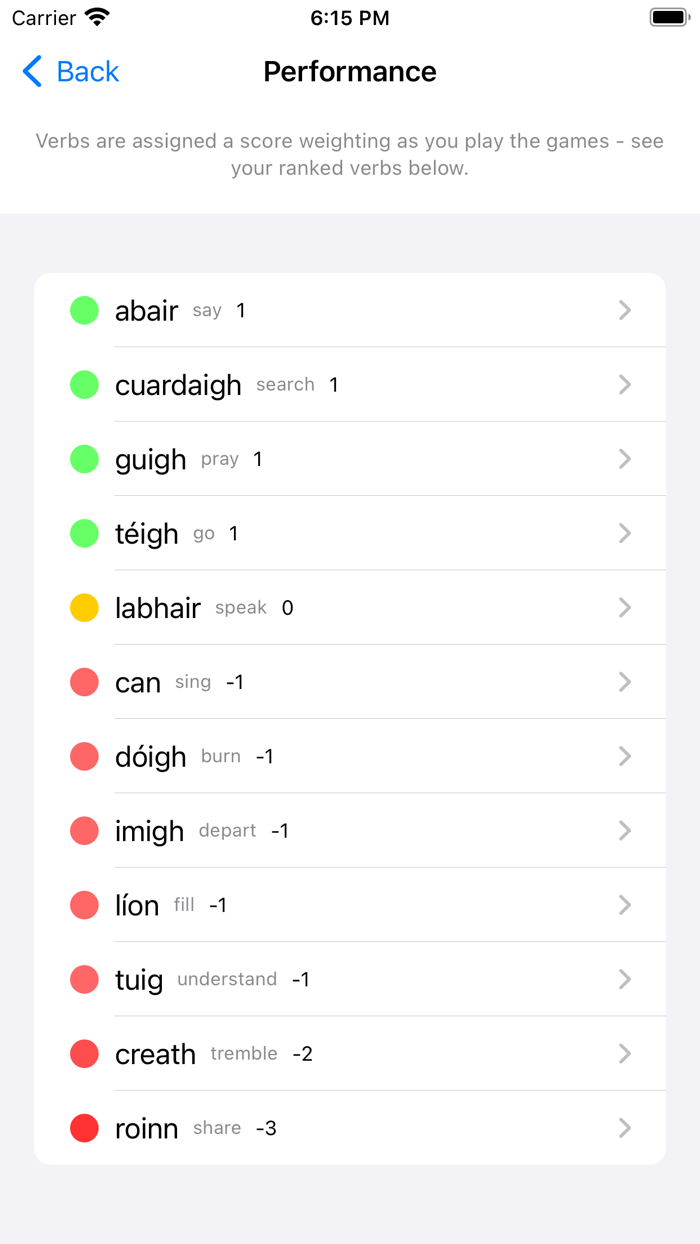Click the green indicator beside guigh
This screenshot has height=1244, width=700.
click(84, 459)
